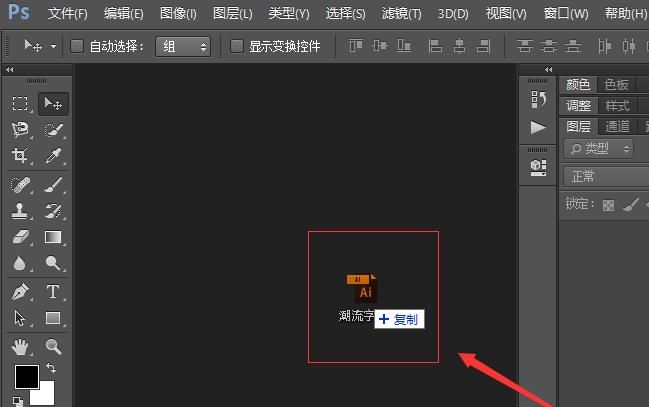Open the Actions panel play icon

(538, 127)
